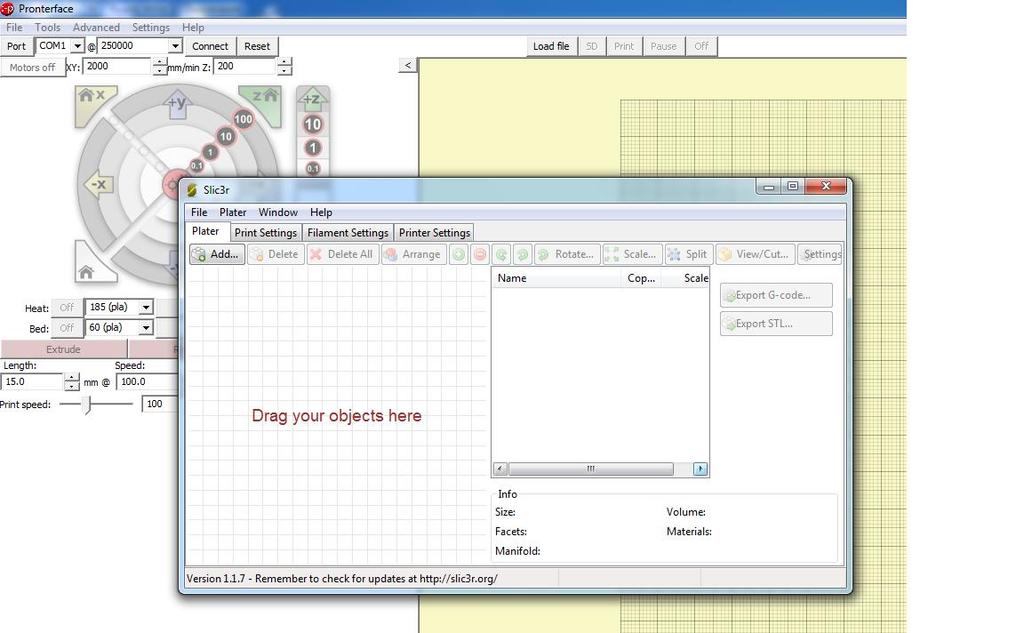The height and width of the screenshot is (633, 1024).
Task: Click XY feedrate spinner arrows
Action: pos(160,67)
